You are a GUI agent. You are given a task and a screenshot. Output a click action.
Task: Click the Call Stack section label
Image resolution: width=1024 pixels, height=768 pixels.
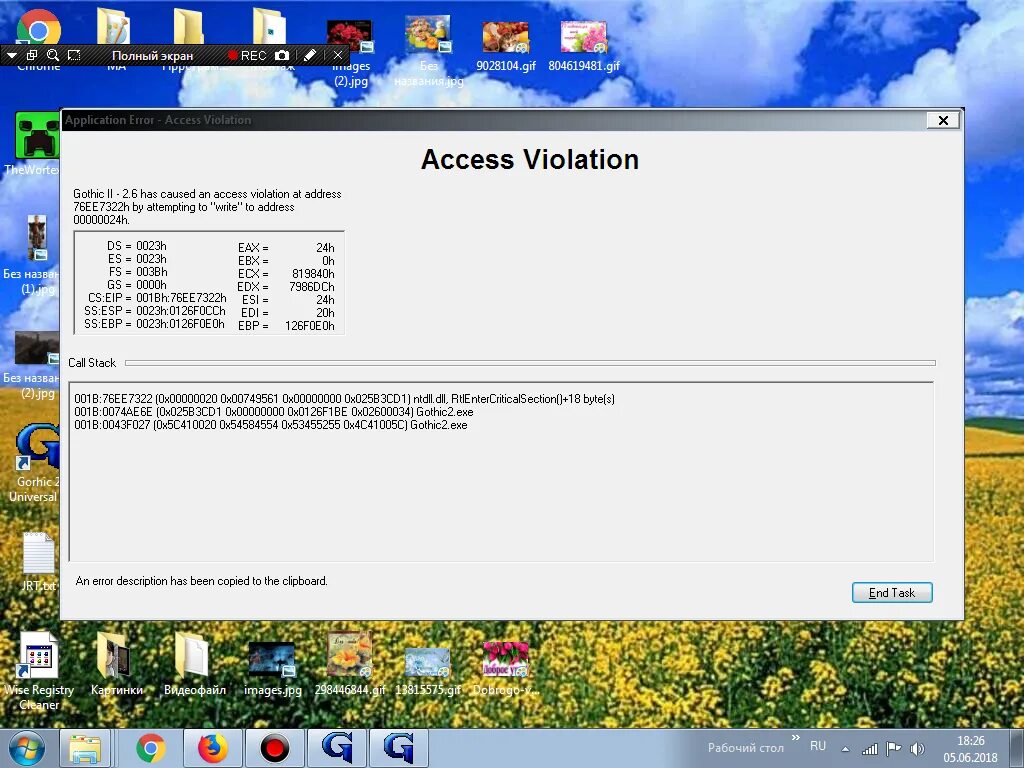pos(91,362)
